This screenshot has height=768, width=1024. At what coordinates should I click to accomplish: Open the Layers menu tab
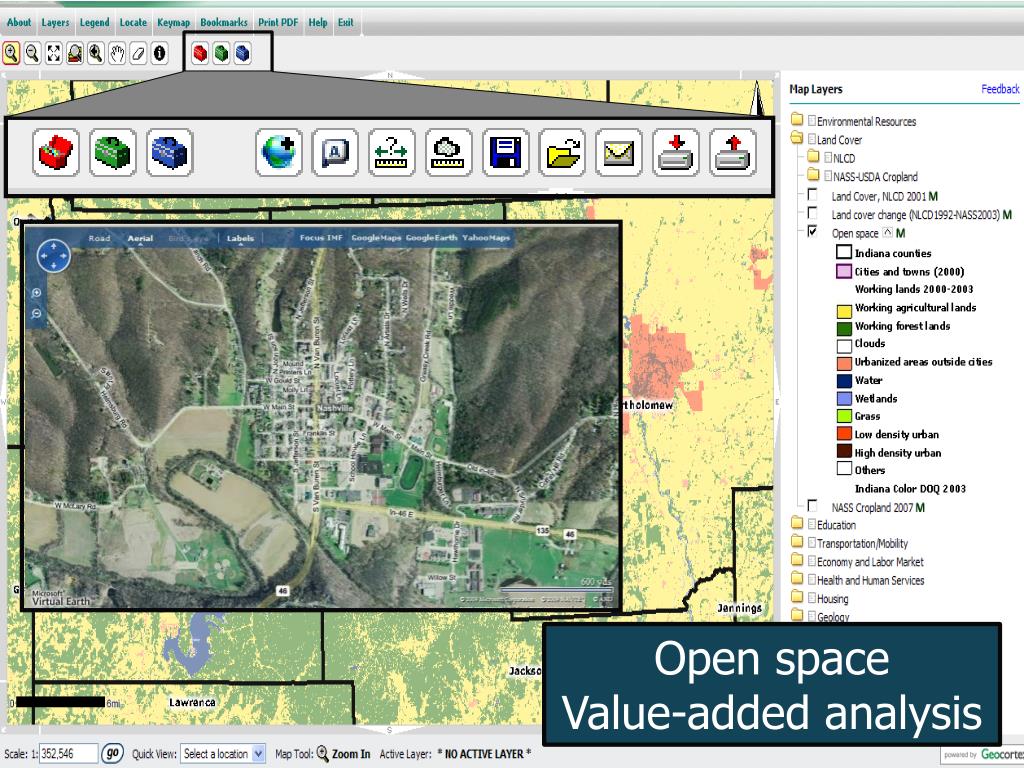click(55, 22)
